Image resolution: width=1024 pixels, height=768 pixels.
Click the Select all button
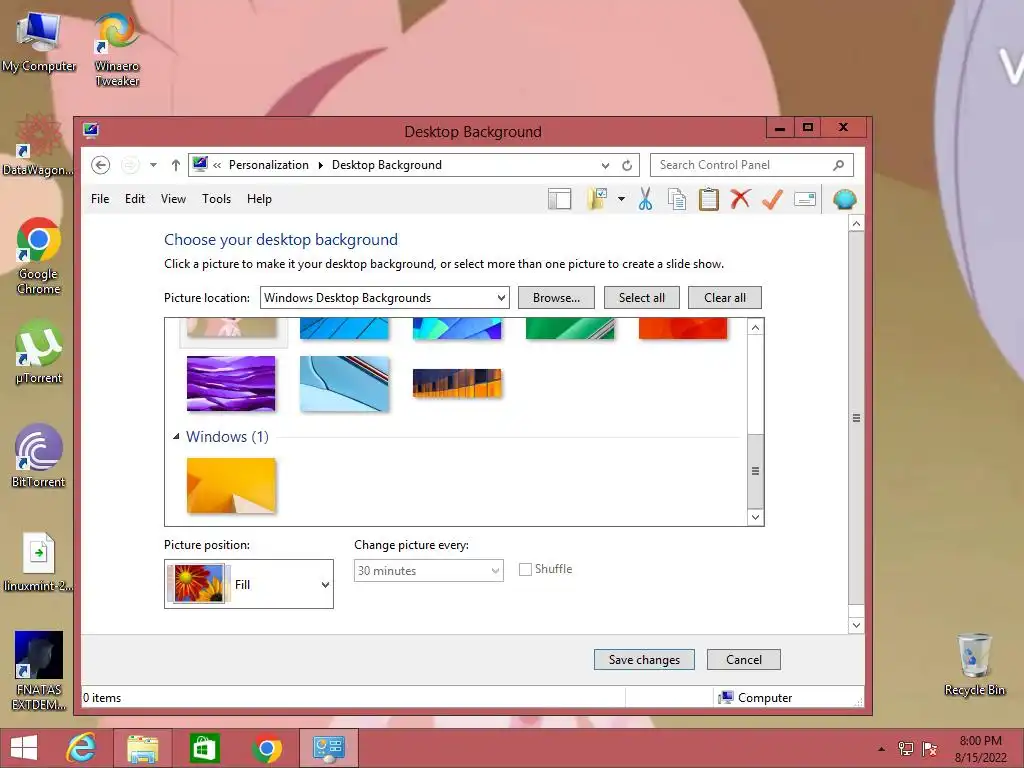(x=641, y=298)
